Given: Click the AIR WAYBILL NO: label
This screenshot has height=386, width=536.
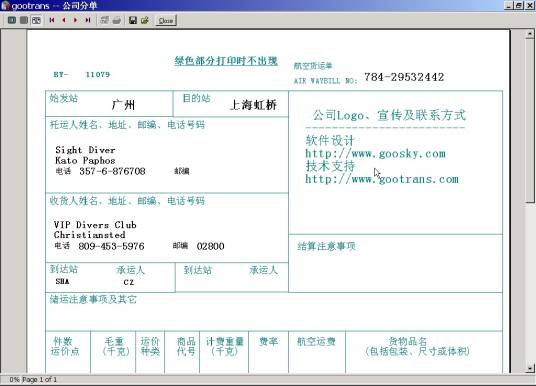Looking at the screenshot, I should pyautogui.click(x=326, y=81).
